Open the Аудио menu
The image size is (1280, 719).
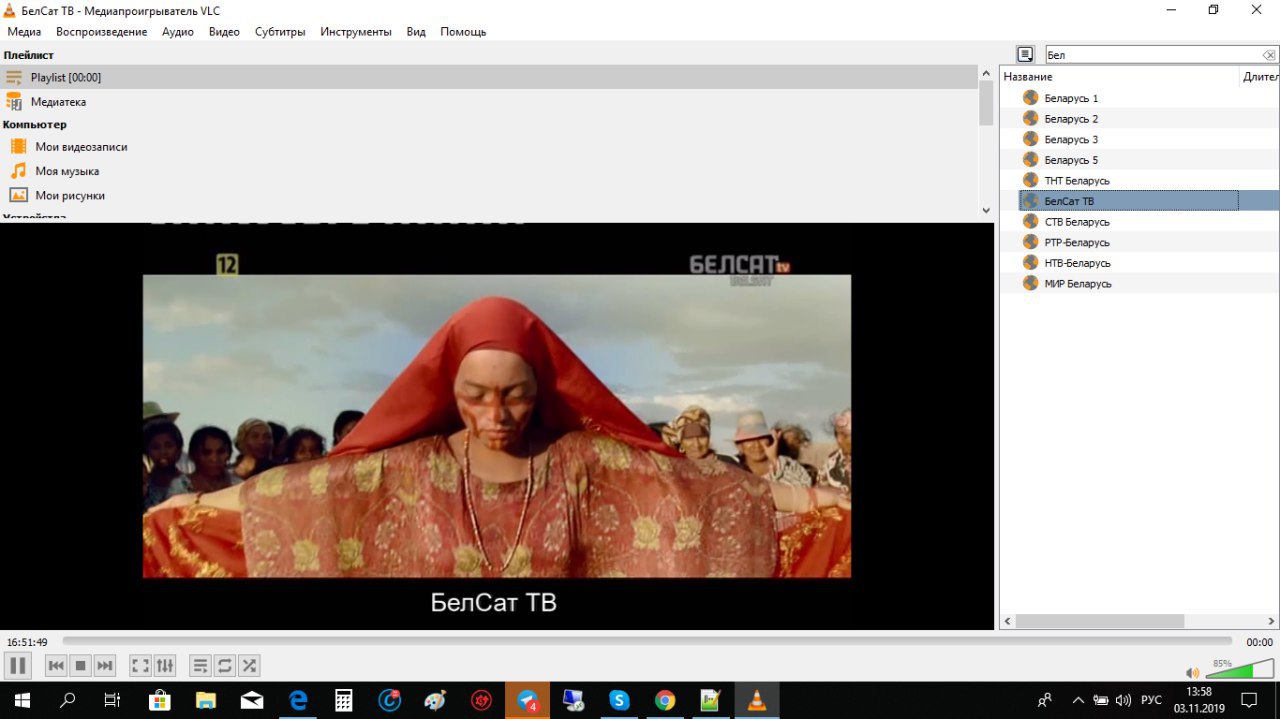click(178, 32)
